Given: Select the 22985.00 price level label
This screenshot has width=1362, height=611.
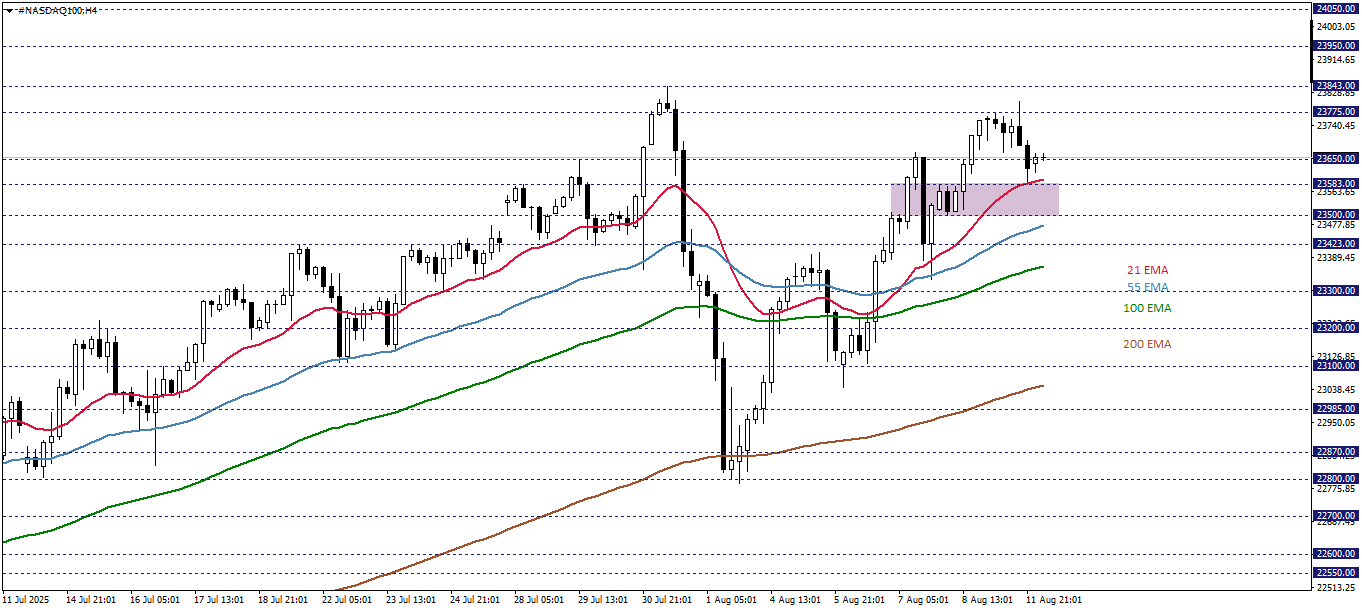Looking at the screenshot, I should pyautogui.click(x=1336, y=409).
